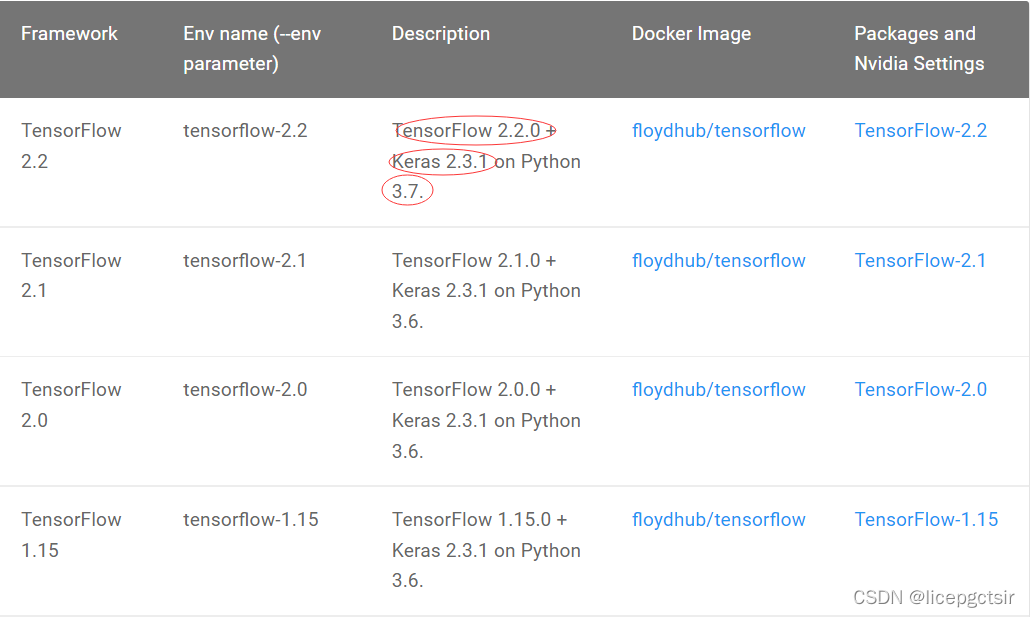Select the description for TensorFlow 2.0
The width and height of the screenshot is (1030, 617).
point(486,420)
